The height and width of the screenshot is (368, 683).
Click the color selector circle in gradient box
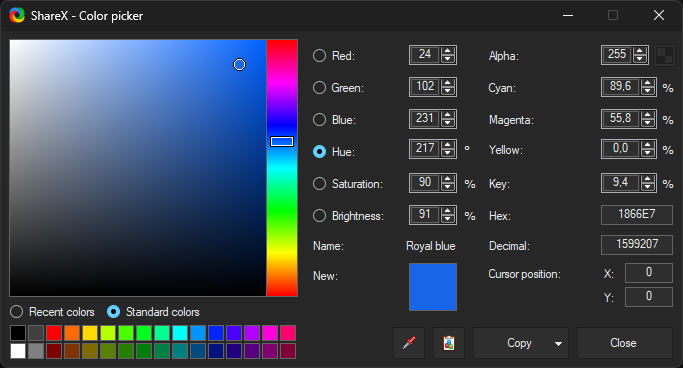point(239,64)
